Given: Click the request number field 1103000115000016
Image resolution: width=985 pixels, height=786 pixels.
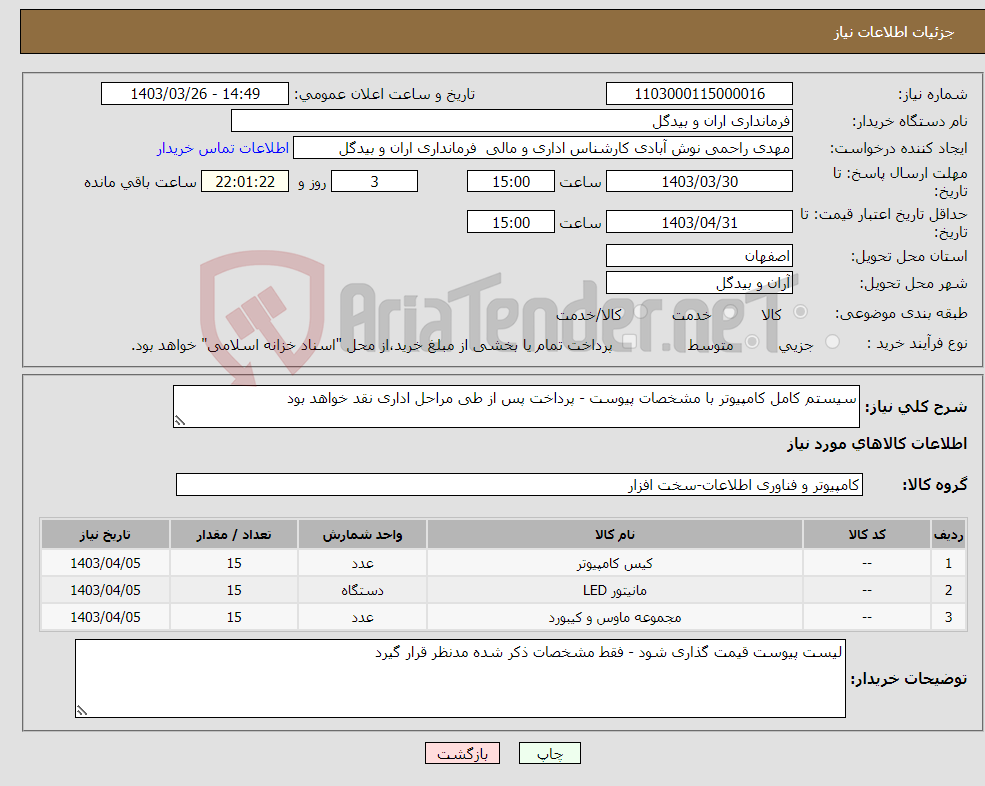Looking at the screenshot, I should [699, 94].
